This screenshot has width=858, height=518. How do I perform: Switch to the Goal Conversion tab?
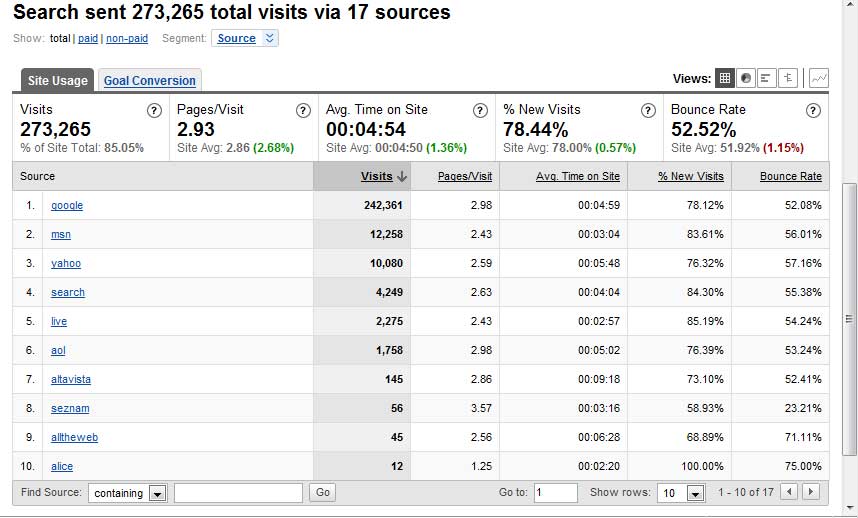[150, 81]
